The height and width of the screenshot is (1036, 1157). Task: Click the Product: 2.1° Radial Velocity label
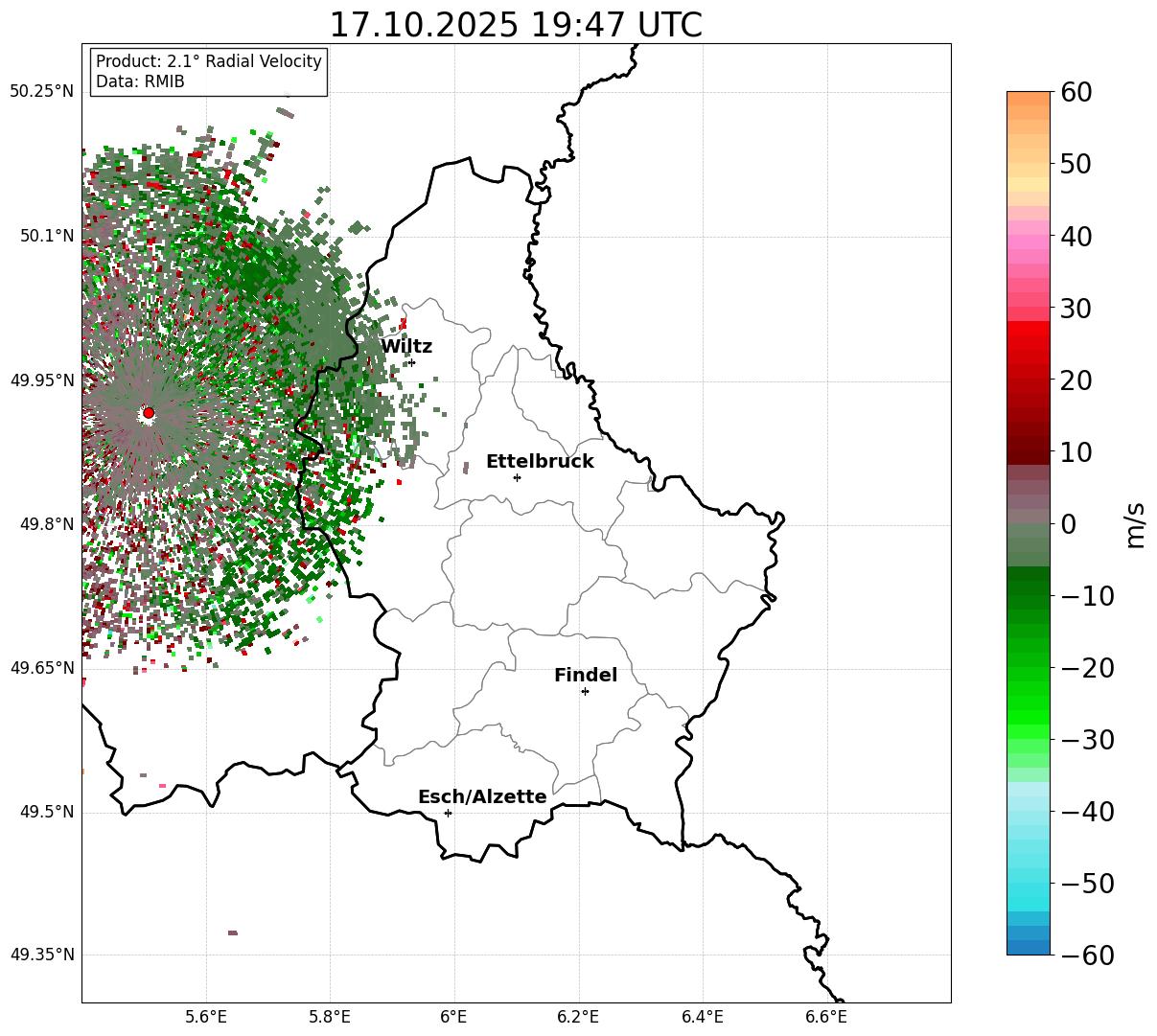coord(209,61)
